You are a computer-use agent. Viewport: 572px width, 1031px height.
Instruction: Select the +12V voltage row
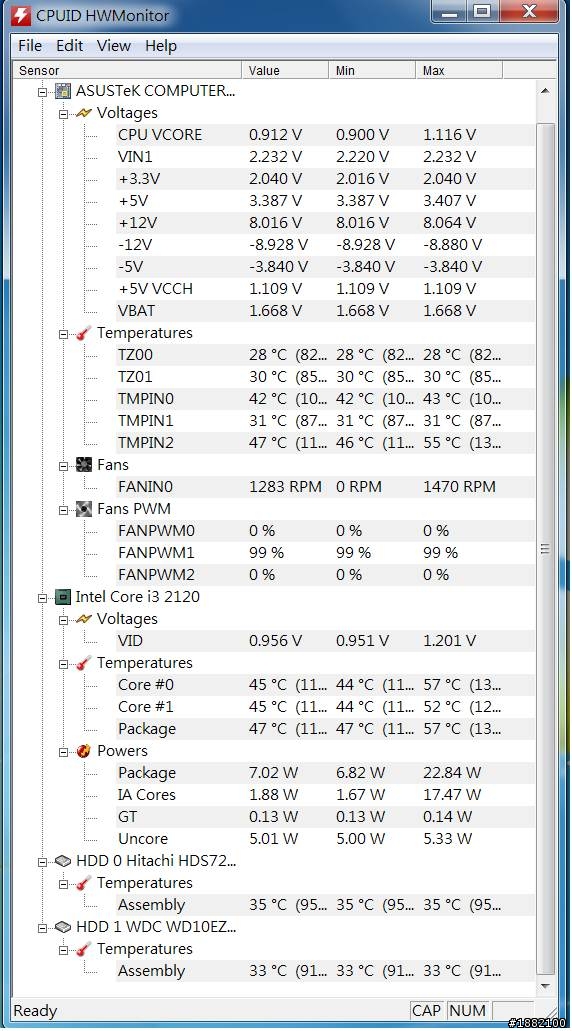[x=325, y=223]
